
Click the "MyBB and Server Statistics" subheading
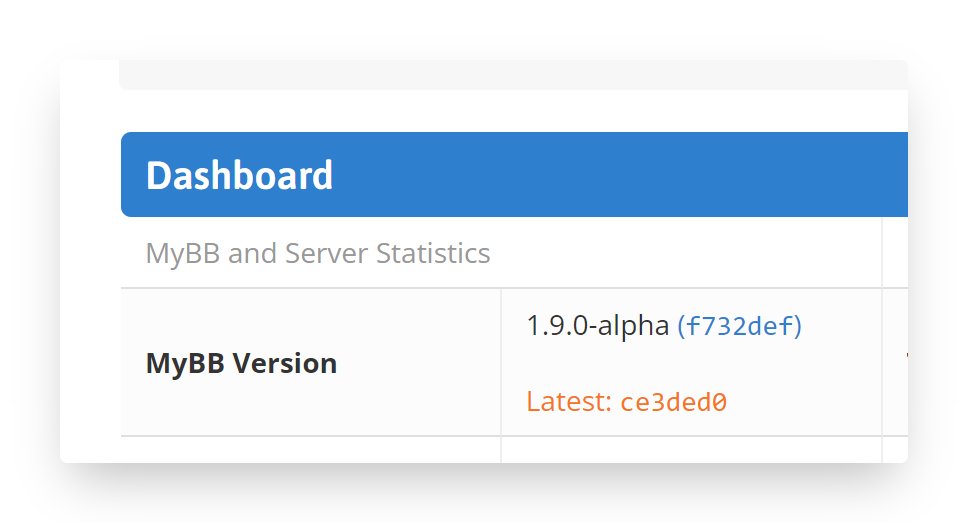(x=318, y=253)
